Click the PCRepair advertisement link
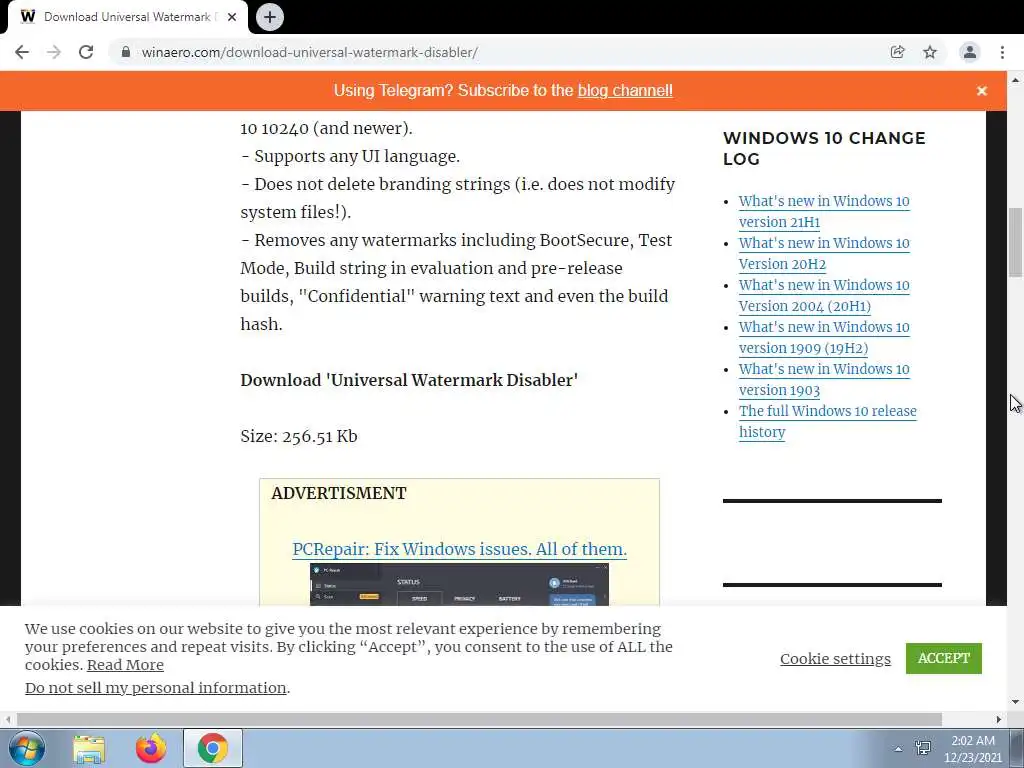Image resolution: width=1024 pixels, height=768 pixels. [x=459, y=549]
